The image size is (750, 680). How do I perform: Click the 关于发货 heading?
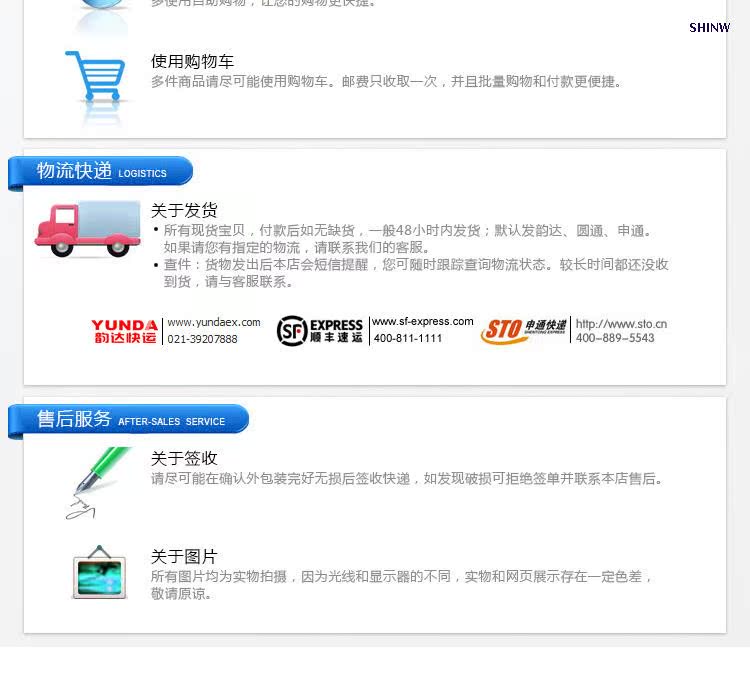point(184,210)
